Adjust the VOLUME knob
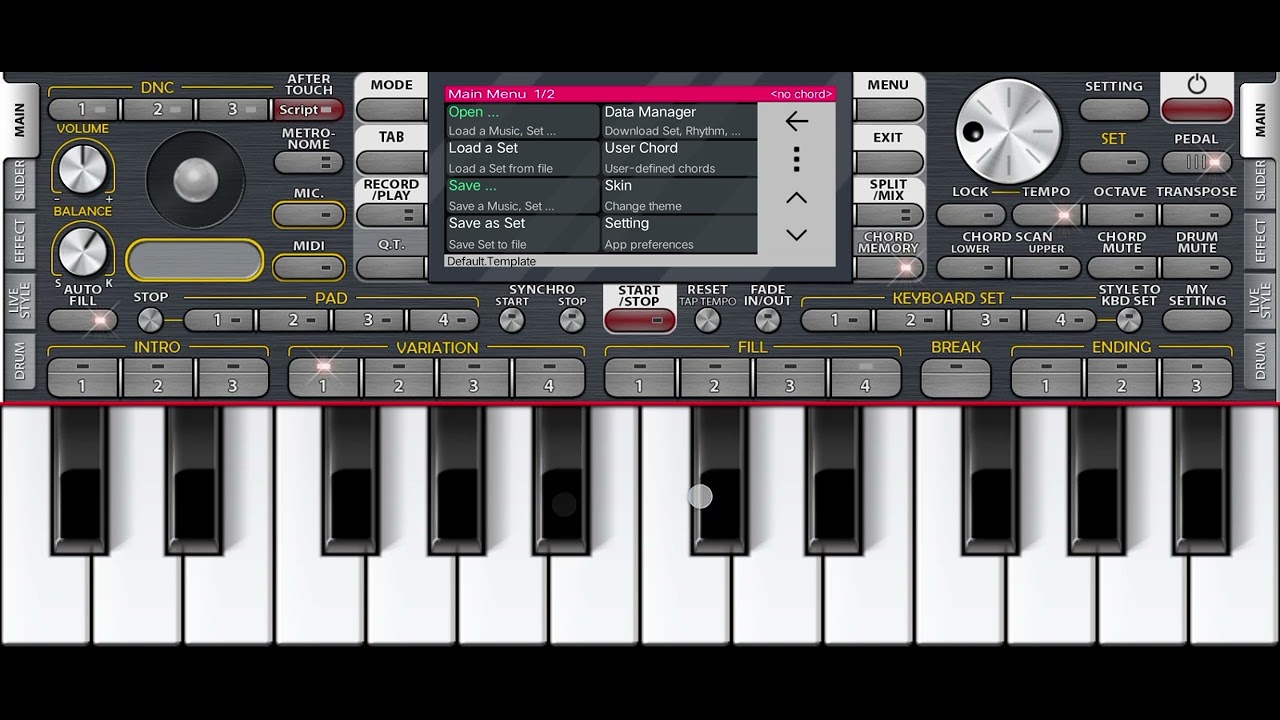Screen dimensions: 1280x720 coord(83,168)
